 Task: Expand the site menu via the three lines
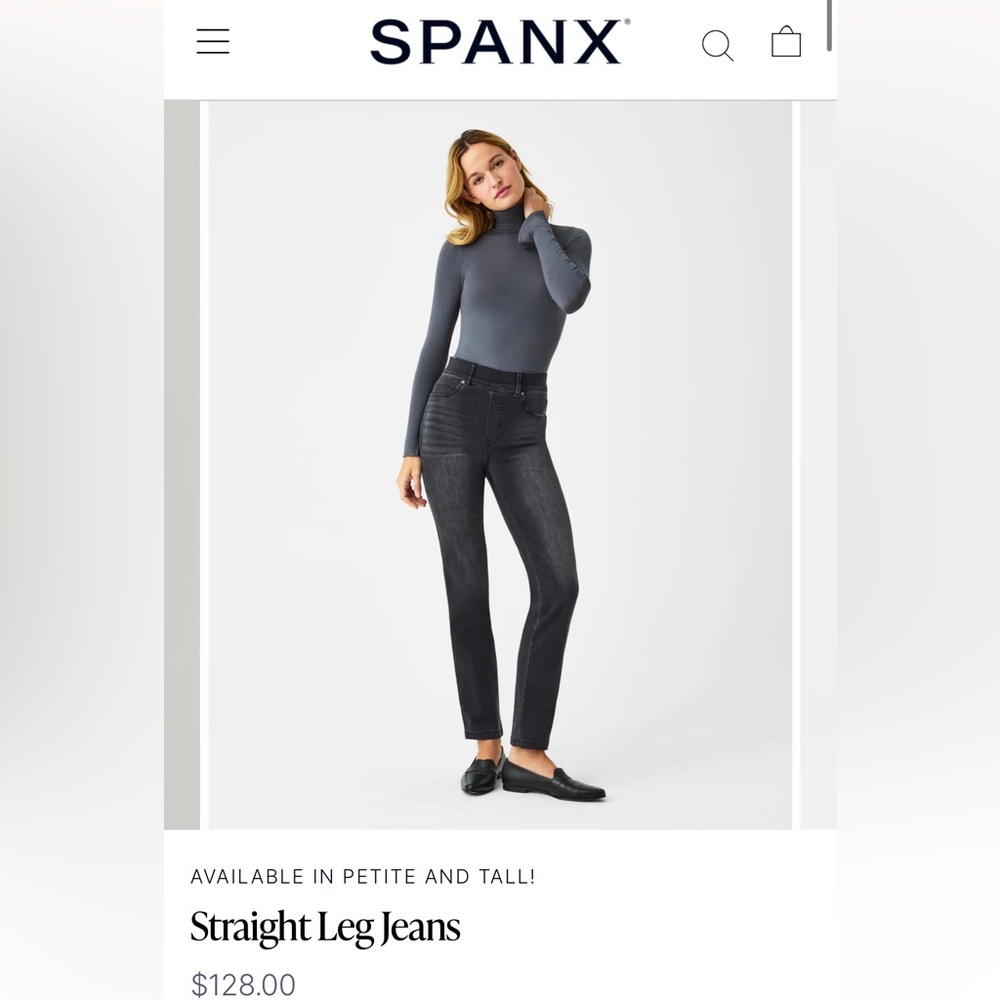coord(213,41)
